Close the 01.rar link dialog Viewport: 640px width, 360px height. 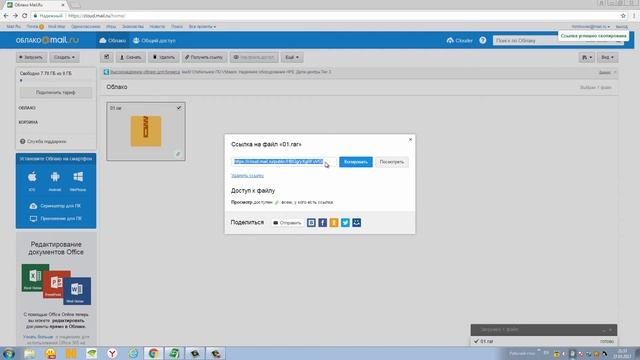[x=410, y=140]
